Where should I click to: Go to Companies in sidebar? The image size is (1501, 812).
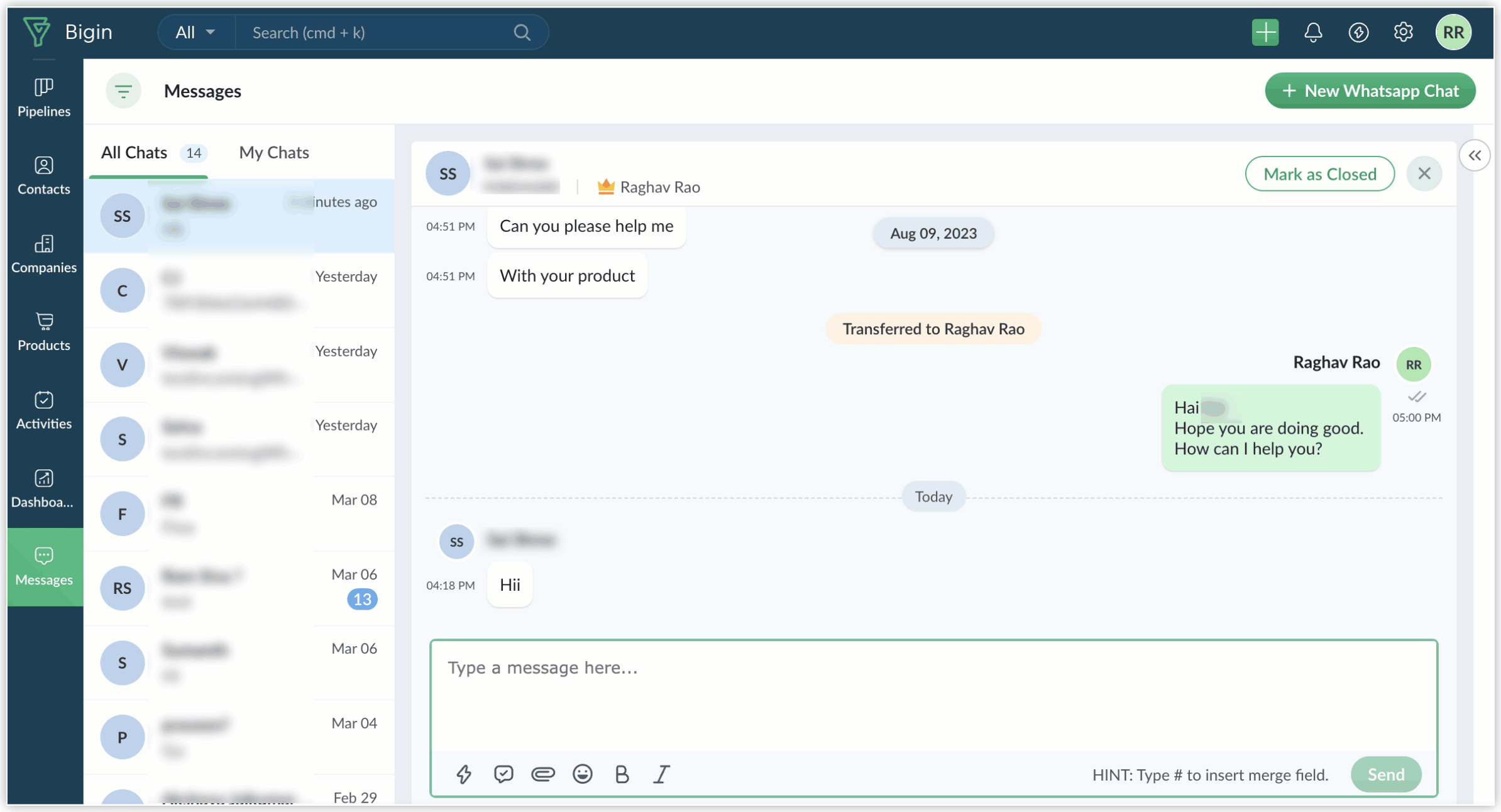(x=43, y=254)
